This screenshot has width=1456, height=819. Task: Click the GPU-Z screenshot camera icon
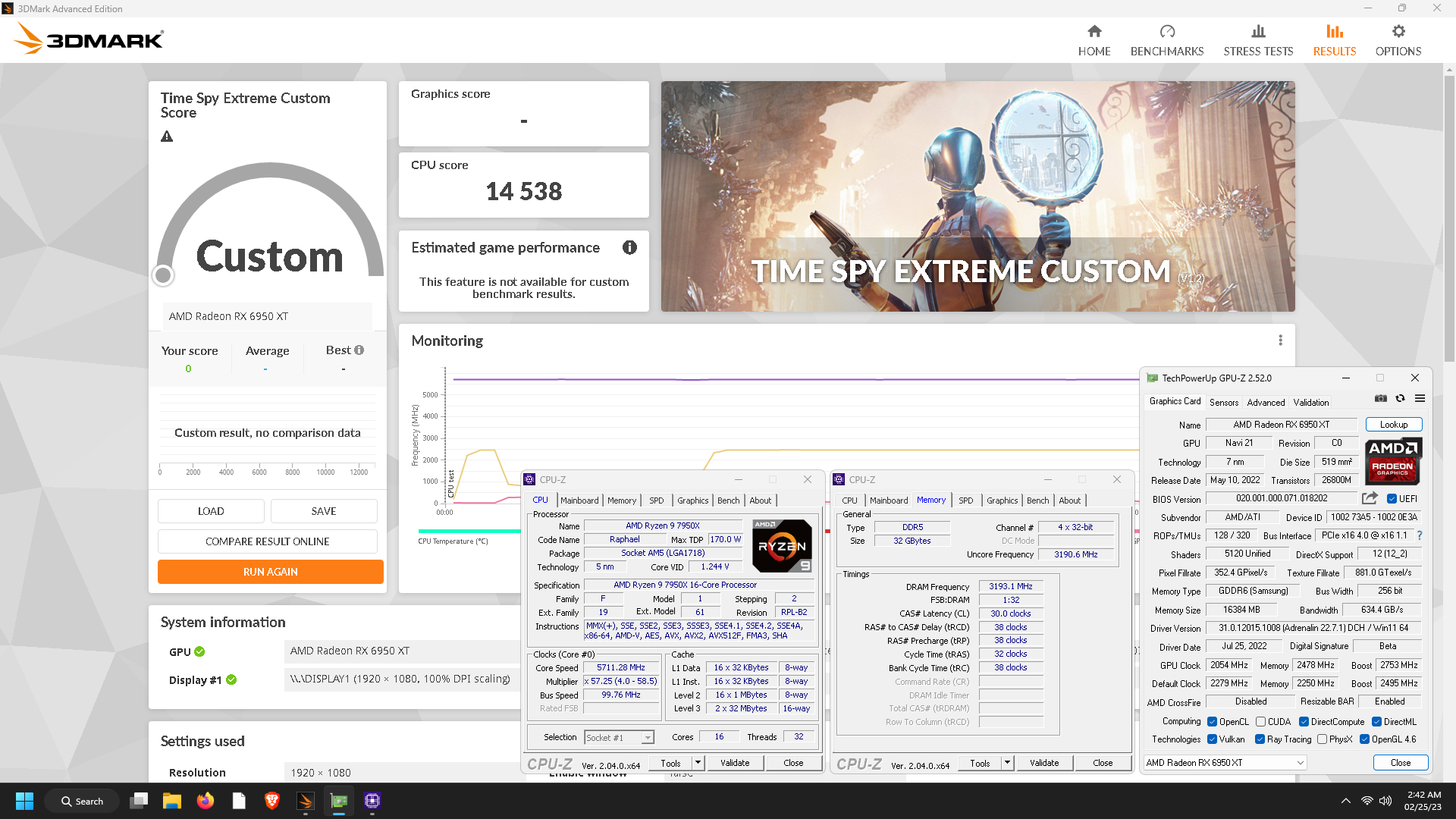[x=1381, y=399]
